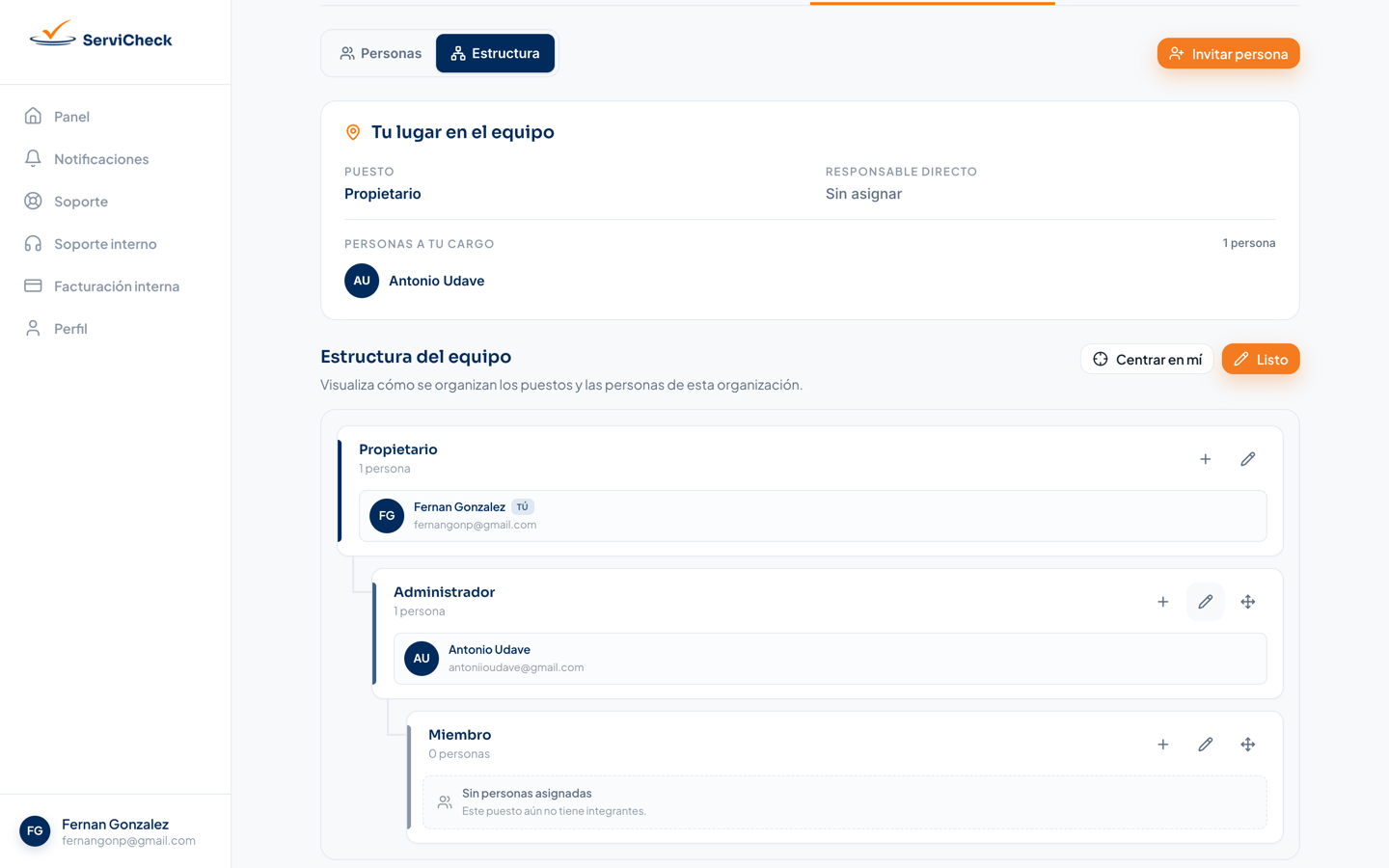
Task: Click move handle on Administrador card
Action: pyautogui.click(x=1247, y=602)
